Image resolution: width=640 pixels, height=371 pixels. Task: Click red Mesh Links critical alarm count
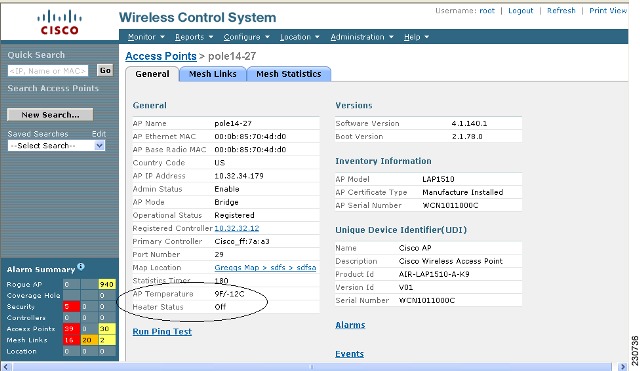pyautogui.click(x=71, y=340)
